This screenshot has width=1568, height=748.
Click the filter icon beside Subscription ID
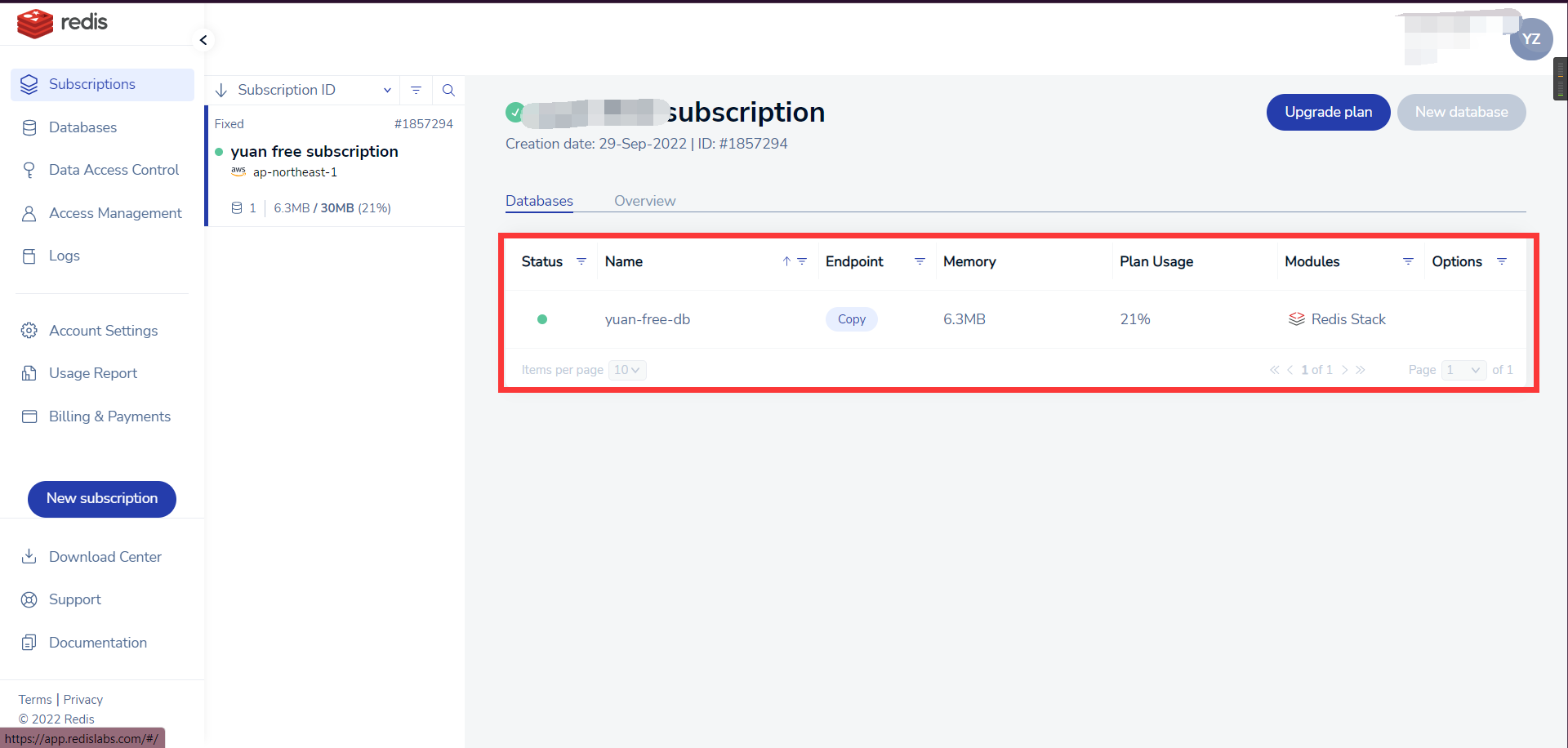coord(416,90)
